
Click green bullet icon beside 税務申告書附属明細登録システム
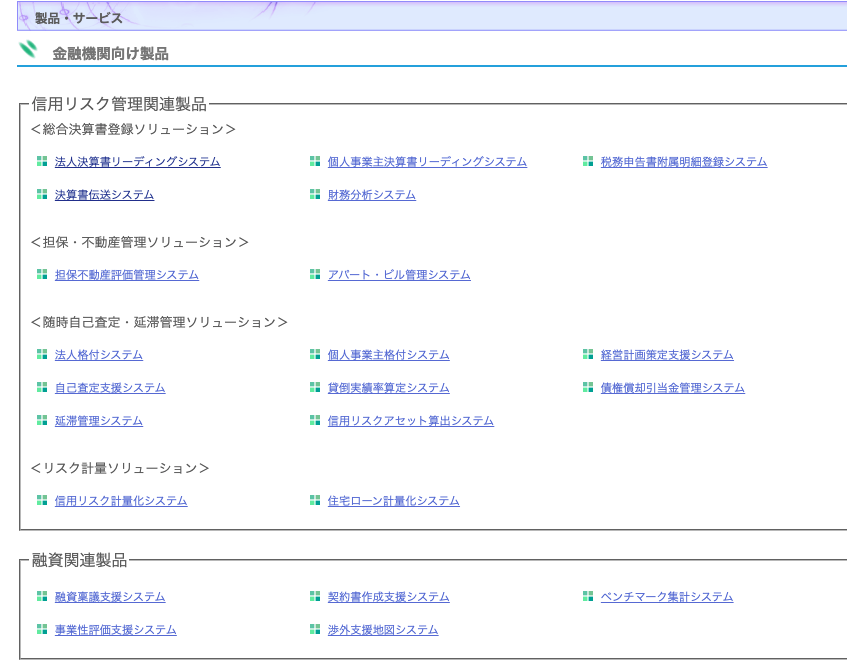pyautogui.click(x=588, y=161)
